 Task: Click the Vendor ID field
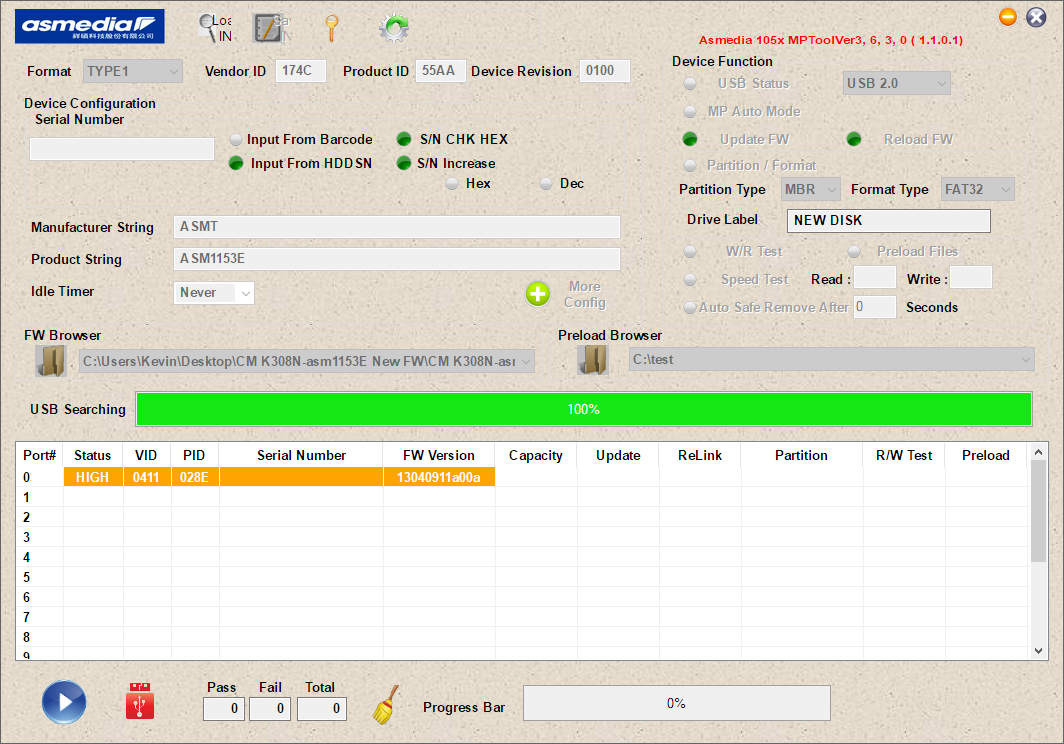coord(301,71)
